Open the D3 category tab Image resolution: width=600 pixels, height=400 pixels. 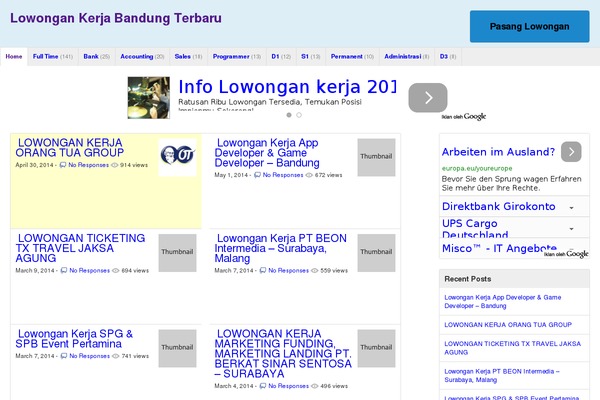click(448, 57)
